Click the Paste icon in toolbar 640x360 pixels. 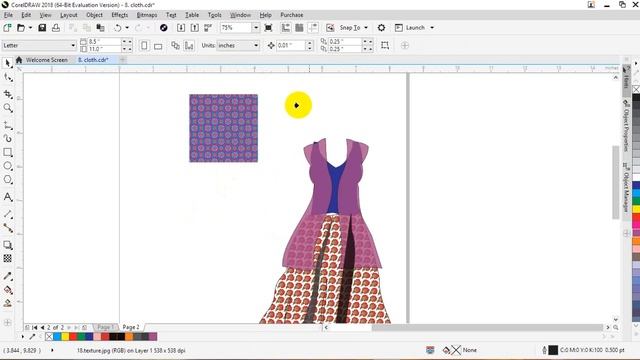[x=100, y=28]
